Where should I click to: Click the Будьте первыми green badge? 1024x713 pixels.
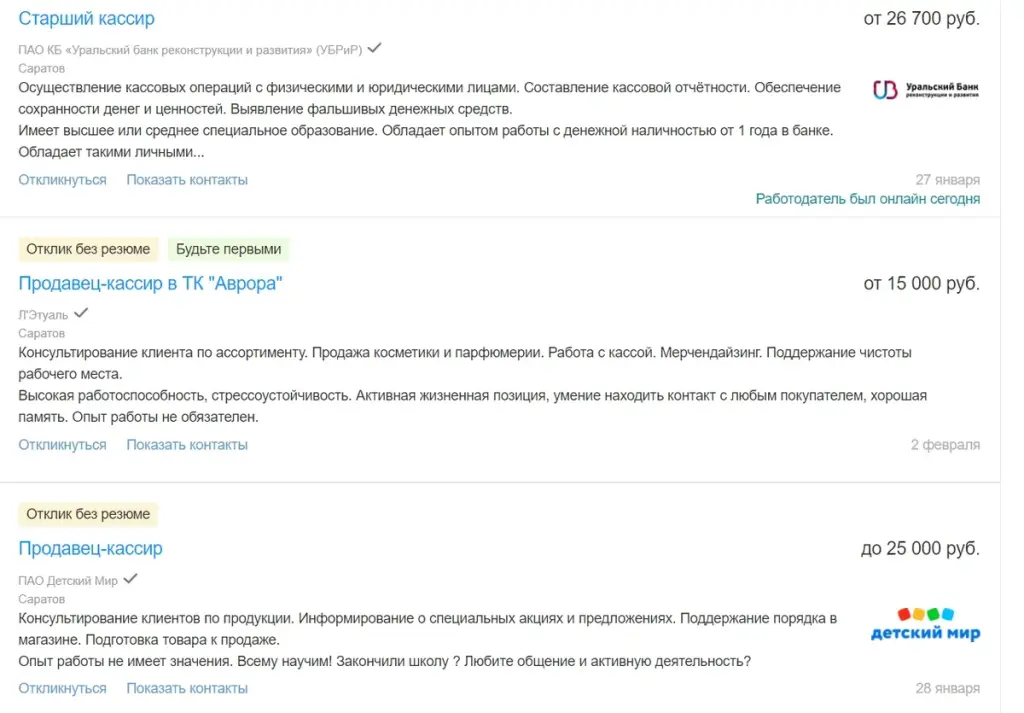(x=229, y=249)
